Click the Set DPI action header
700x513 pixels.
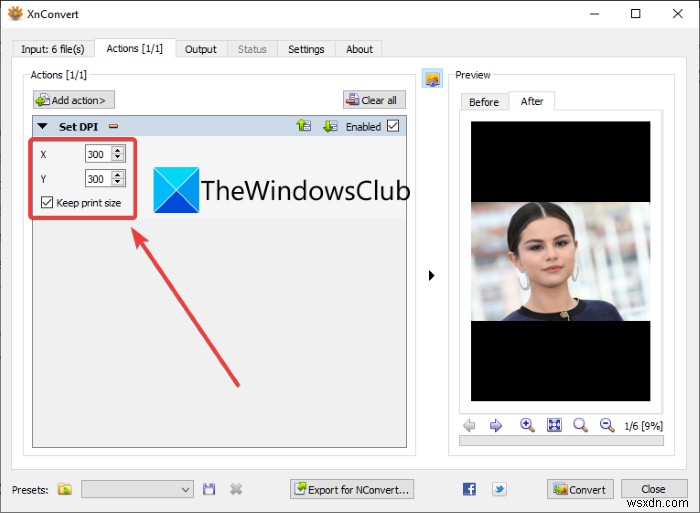[219, 126]
